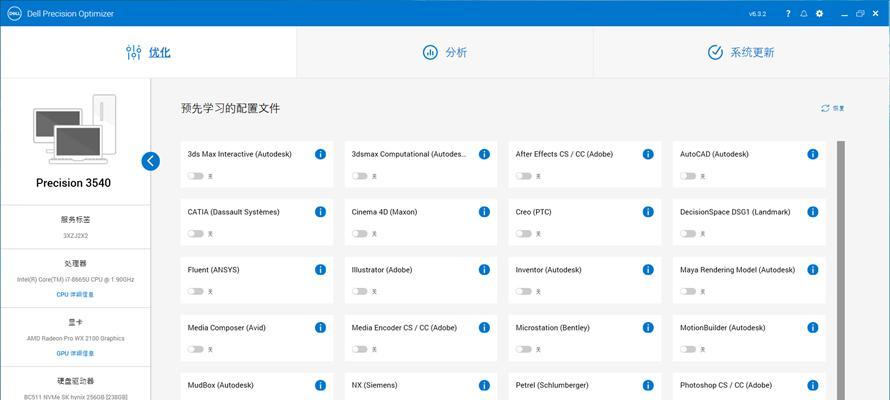Turn on the Fluent (ANSYS) toggle

[195, 291]
